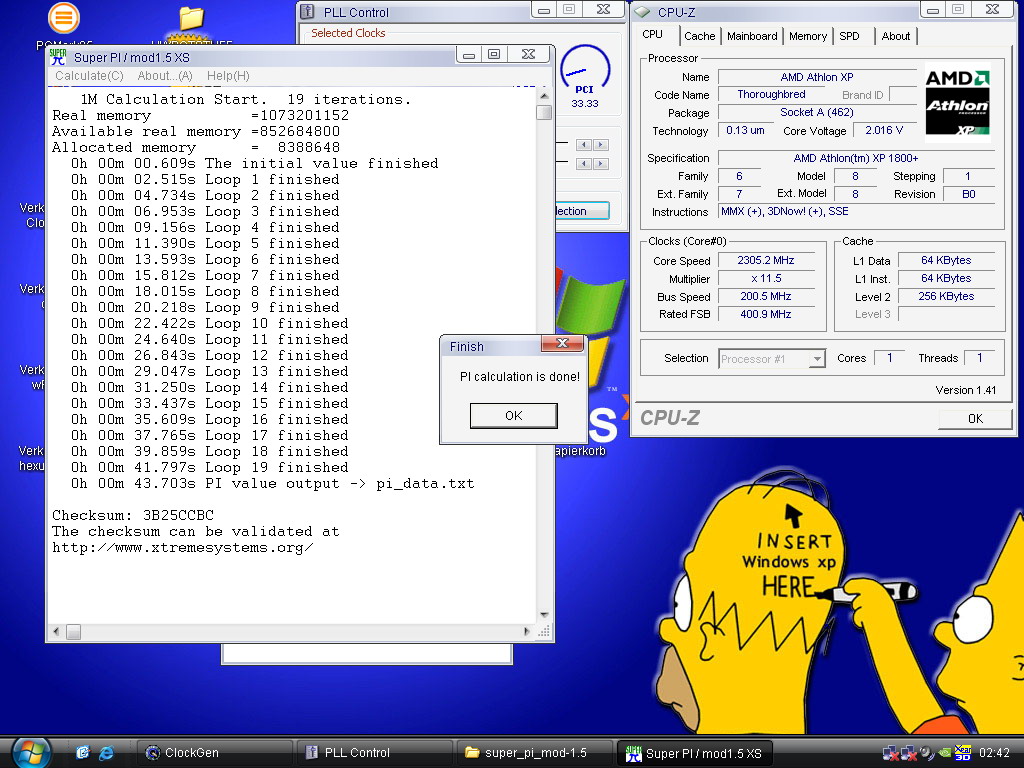Click the Loop 19 finished line
The height and width of the screenshot is (768, 1024).
click(210, 468)
